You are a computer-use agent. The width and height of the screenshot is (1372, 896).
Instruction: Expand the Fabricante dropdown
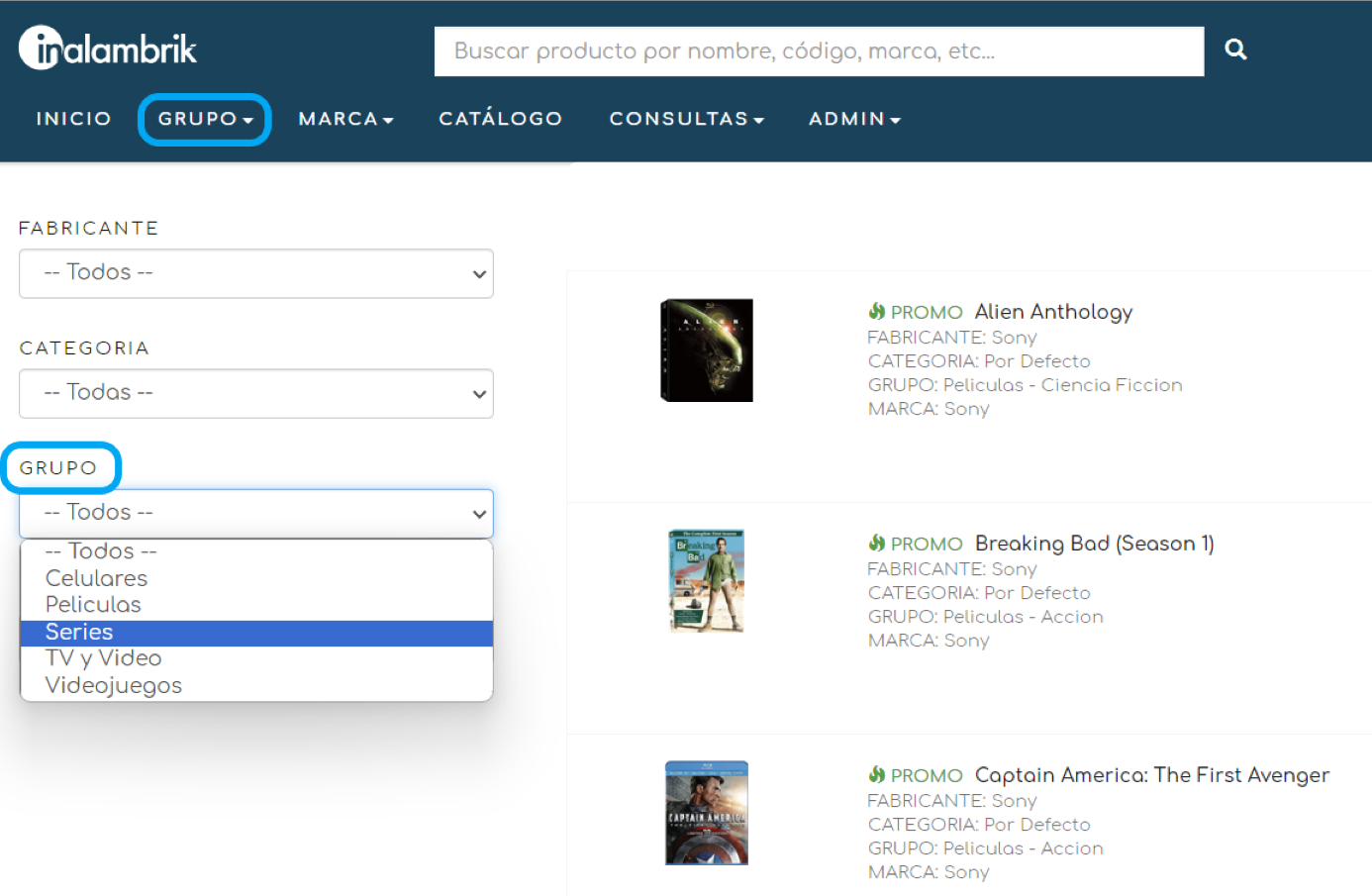(256, 273)
